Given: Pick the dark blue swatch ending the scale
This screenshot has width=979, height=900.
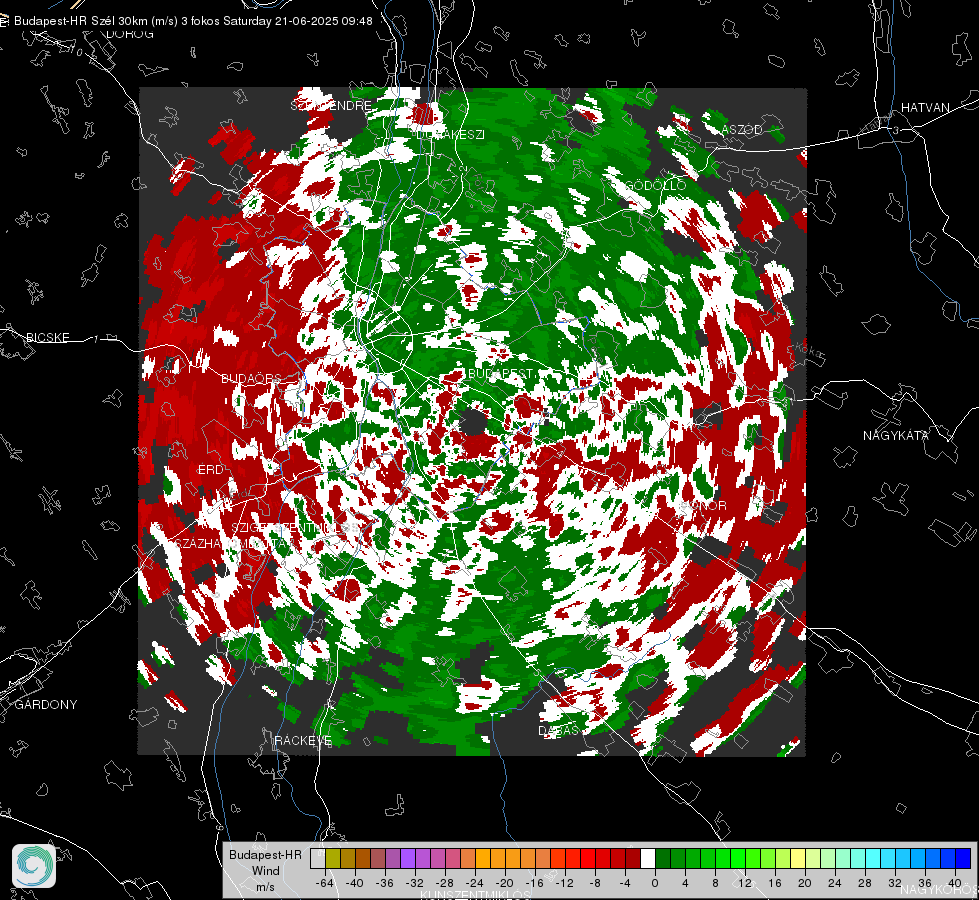Looking at the screenshot, I should point(963,858).
